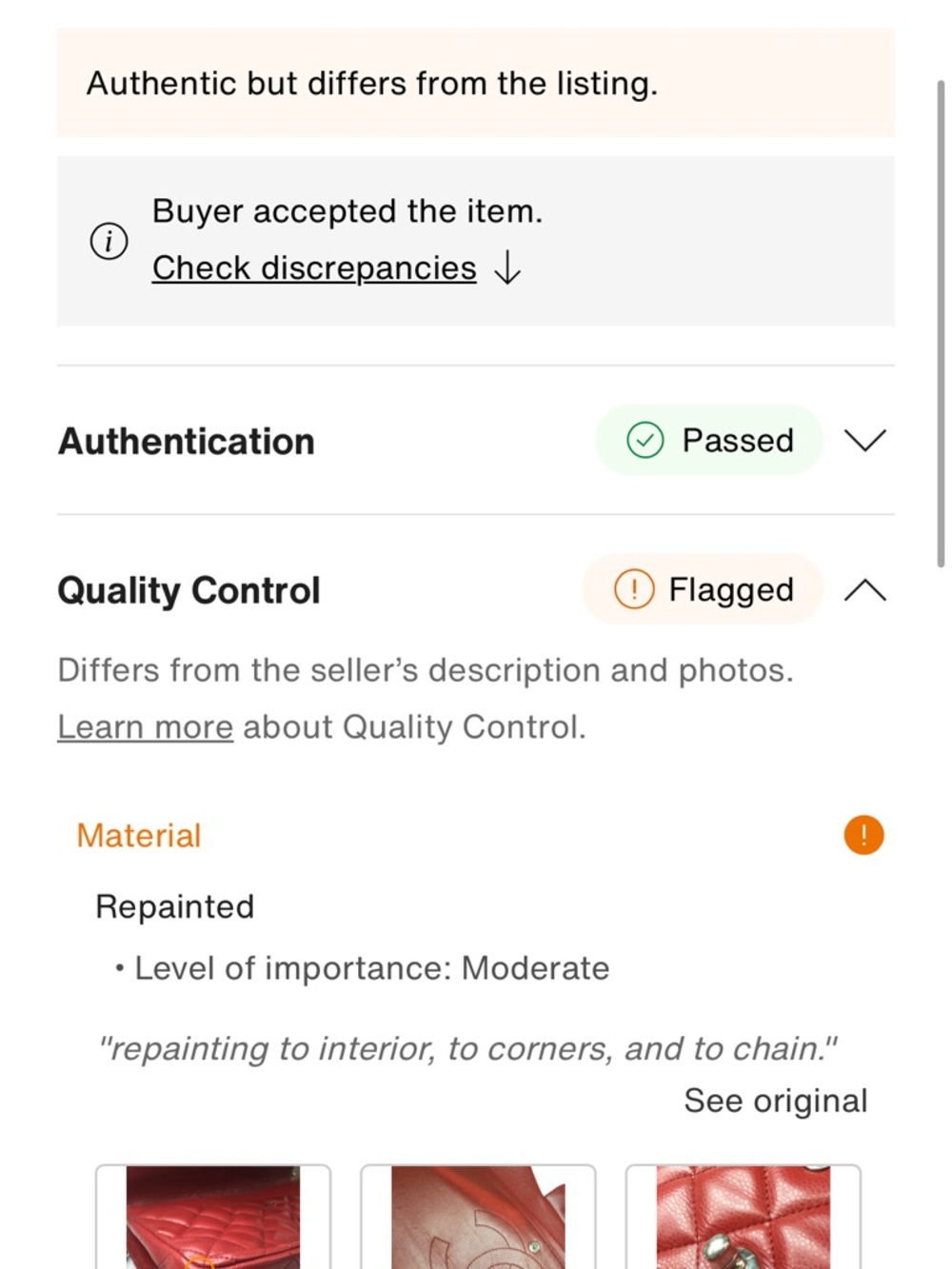Click the Material category label
This screenshot has height=1269, width=952.
coord(139,836)
